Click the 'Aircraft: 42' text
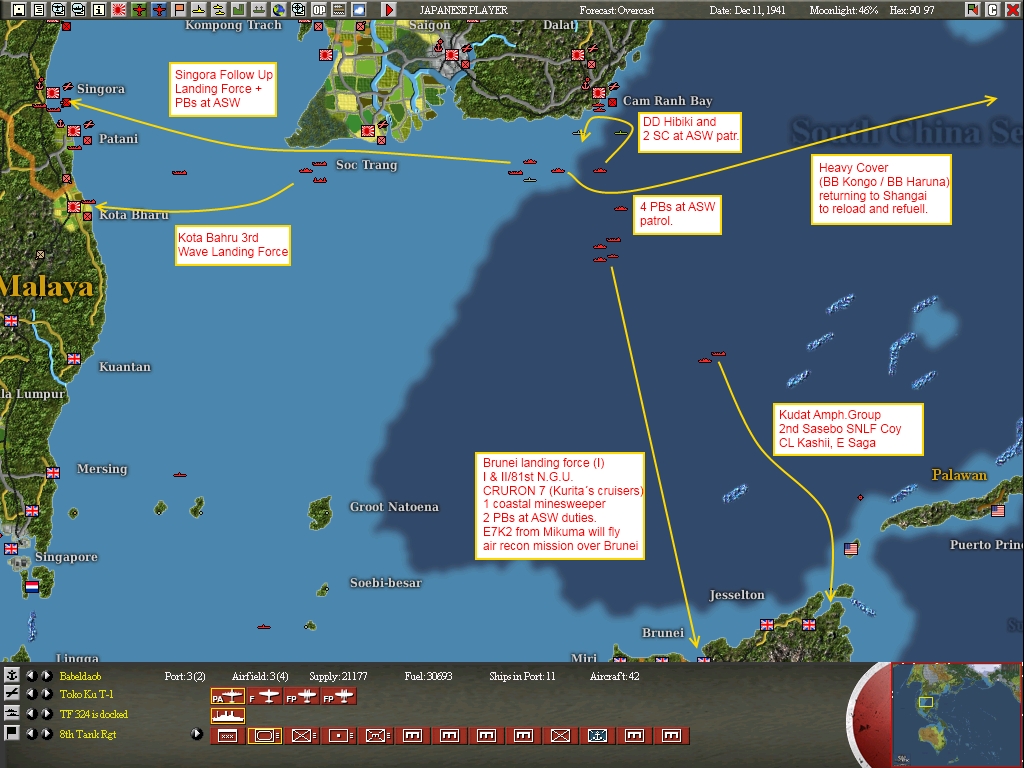The width and height of the screenshot is (1024, 768). (615, 676)
